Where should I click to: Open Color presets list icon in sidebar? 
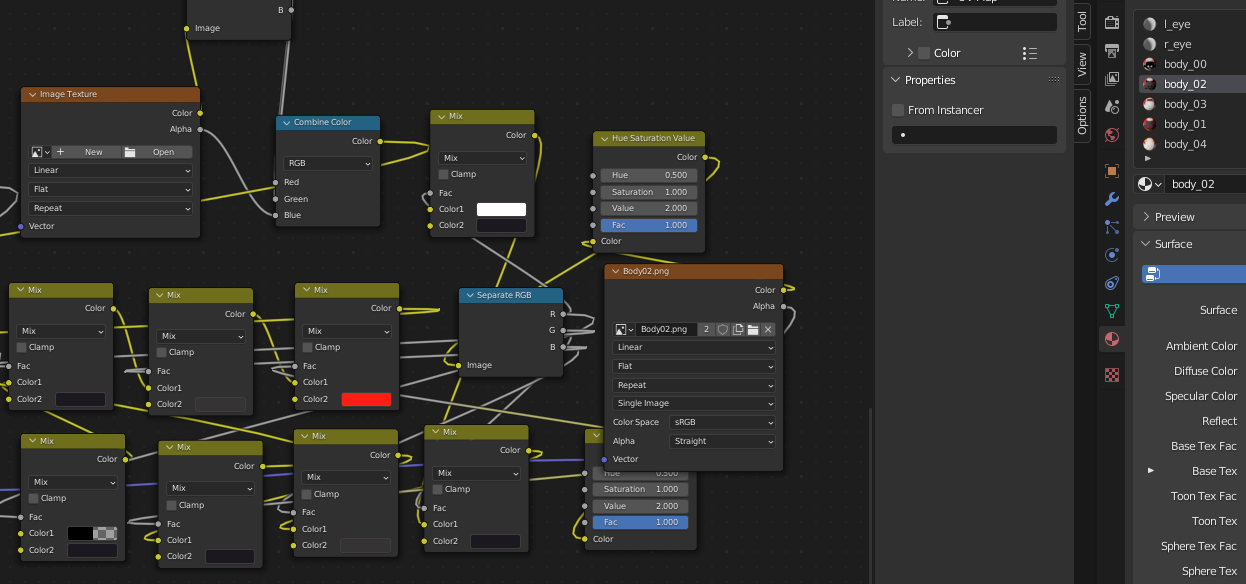coord(1030,53)
